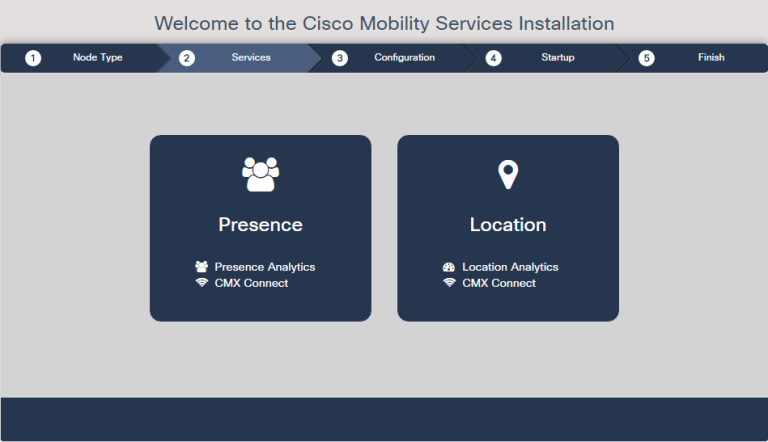Click the Location map pin icon
This screenshot has width=768, height=442.
click(508, 174)
